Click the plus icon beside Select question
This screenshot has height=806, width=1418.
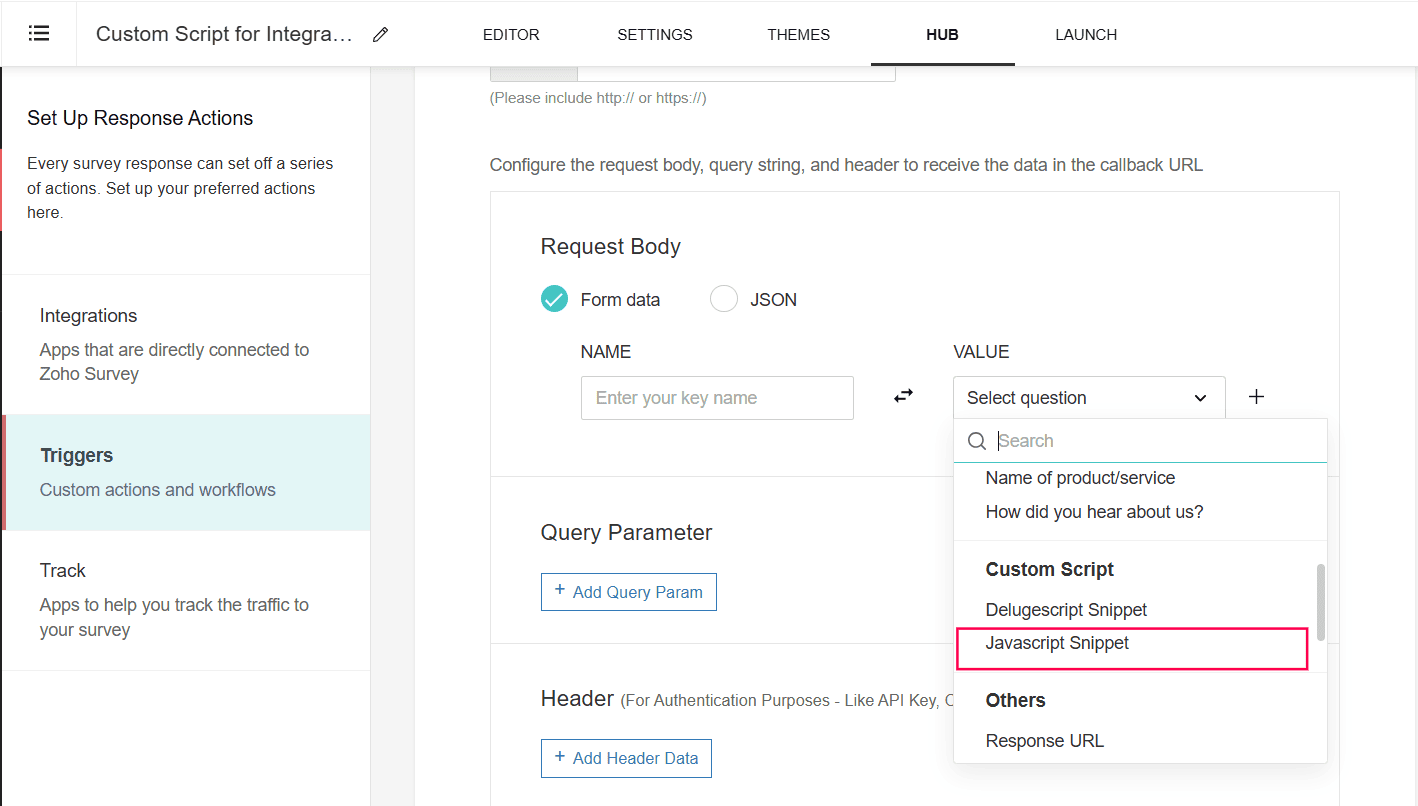[x=1257, y=397]
